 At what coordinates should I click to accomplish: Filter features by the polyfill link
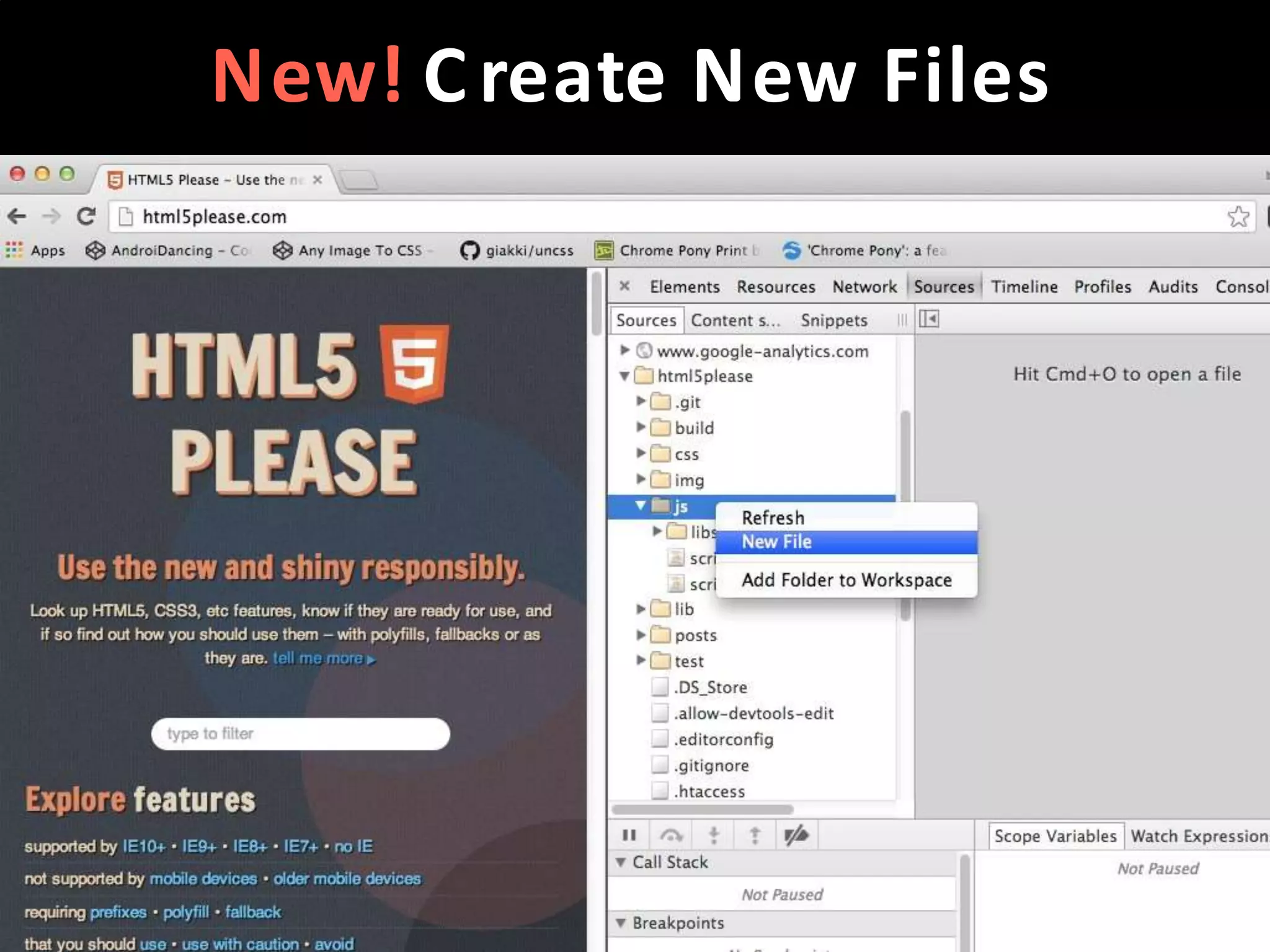point(186,912)
